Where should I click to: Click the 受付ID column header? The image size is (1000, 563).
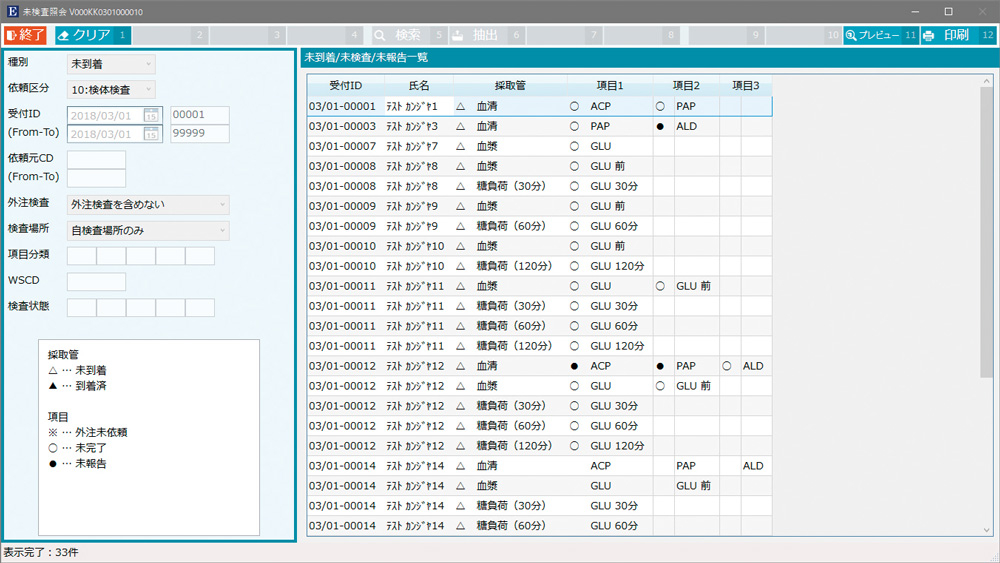(345, 86)
